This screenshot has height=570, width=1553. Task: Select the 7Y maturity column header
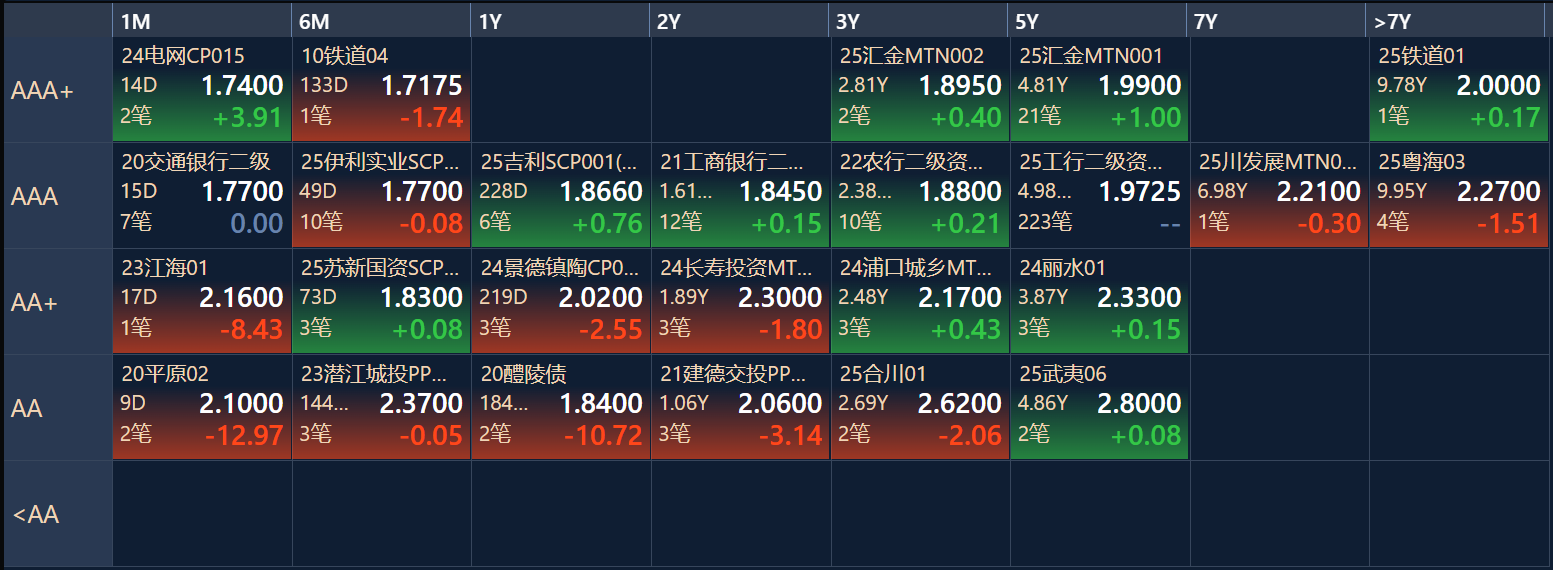(x=1278, y=21)
